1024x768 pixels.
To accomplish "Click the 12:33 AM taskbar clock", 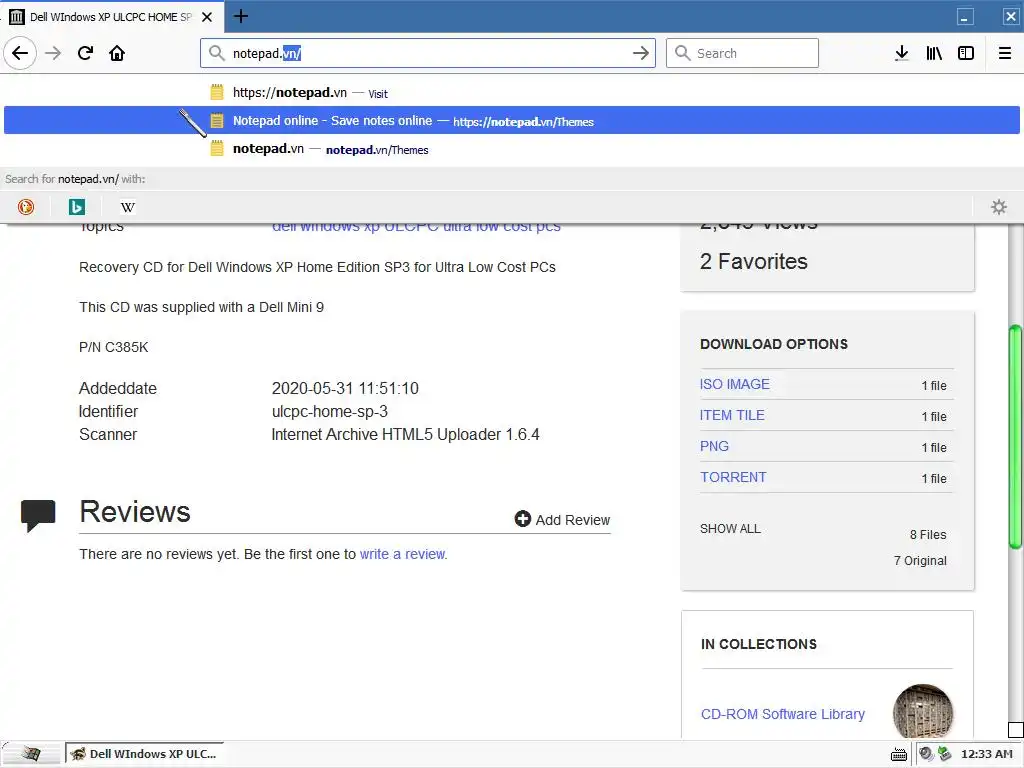I will click(987, 754).
